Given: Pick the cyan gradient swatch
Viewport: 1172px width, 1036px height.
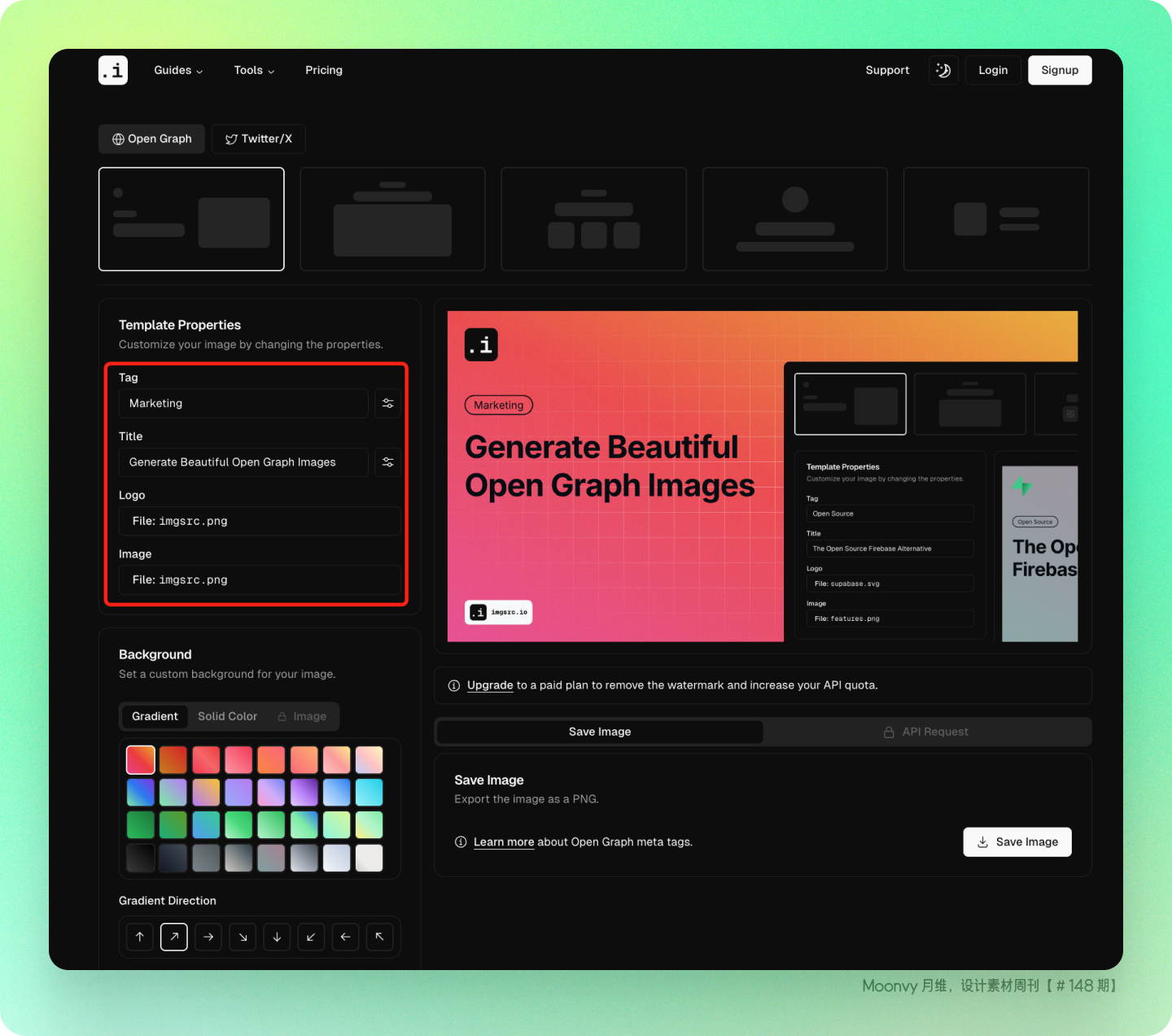Looking at the screenshot, I should pyautogui.click(x=369, y=792).
